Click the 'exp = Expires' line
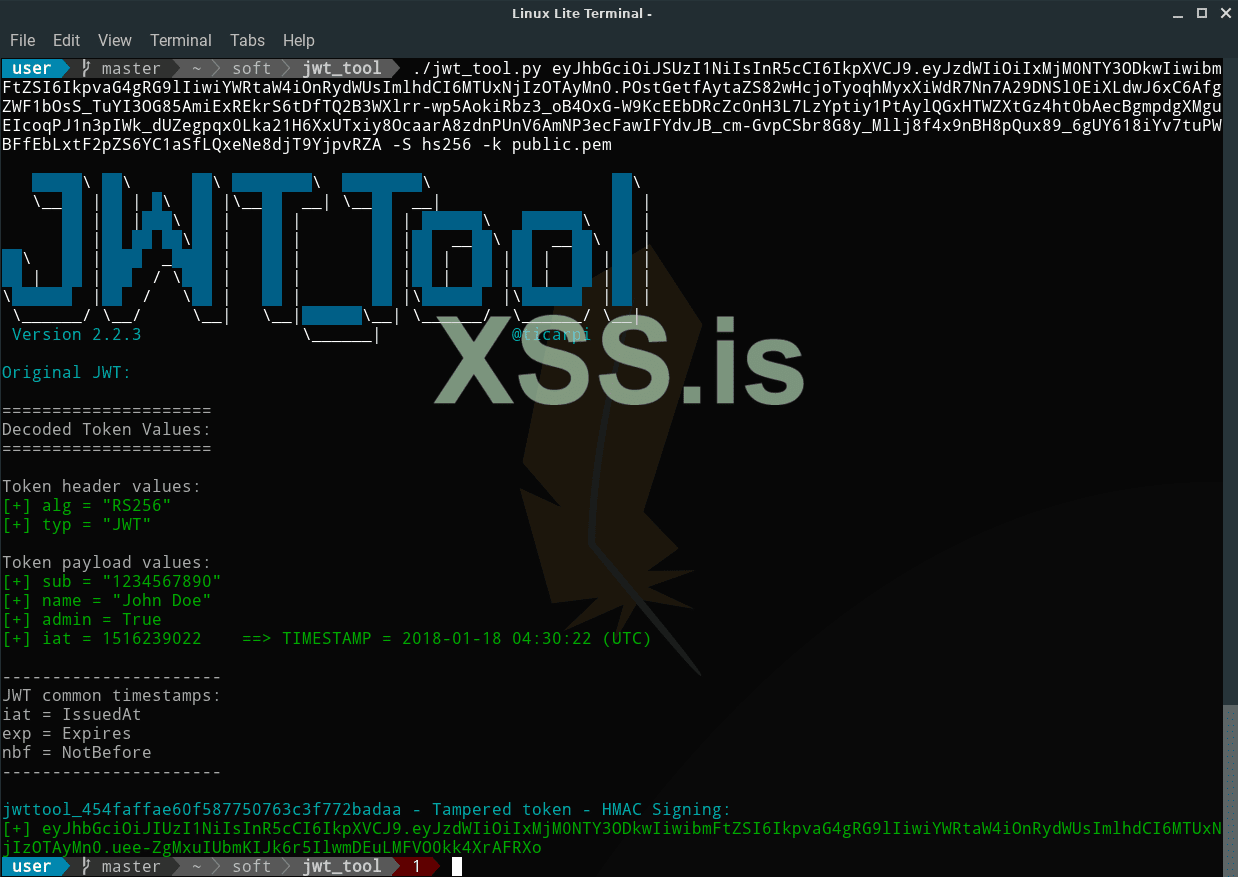The height and width of the screenshot is (877, 1238). pyautogui.click(x=66, y=733)
